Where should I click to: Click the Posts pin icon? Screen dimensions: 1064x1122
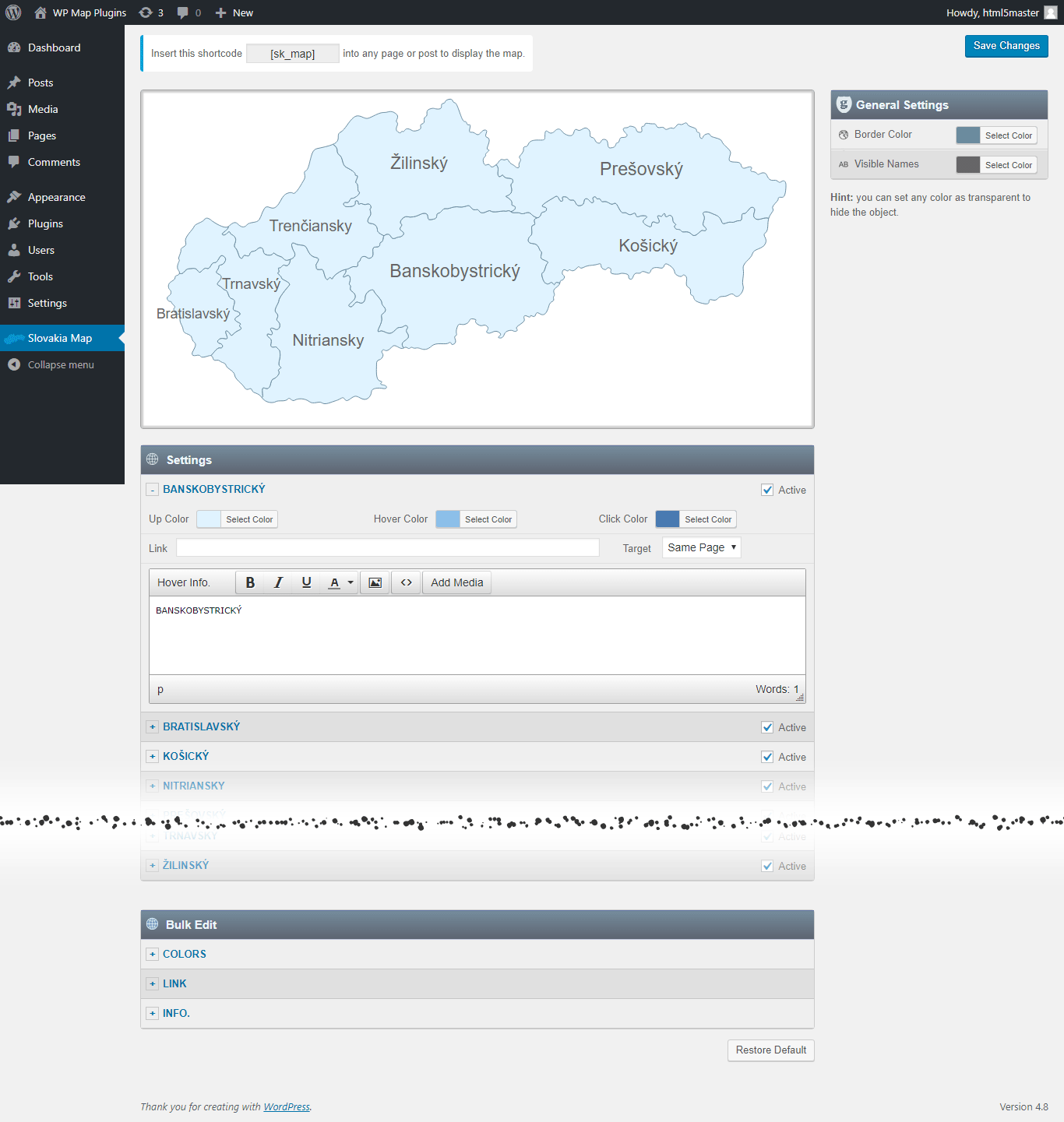click(x=14, y=83)
